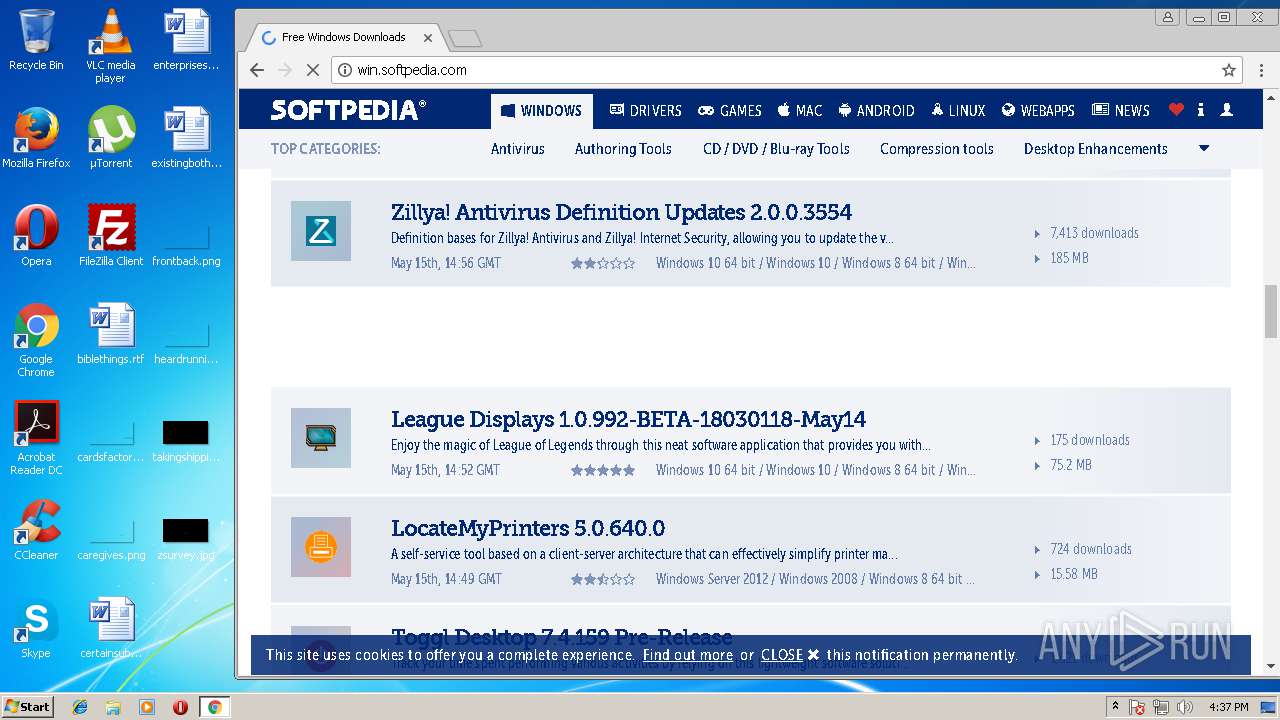Go to the MAC section
This screenshot has width=1280, height=720.
pos(800,110)
